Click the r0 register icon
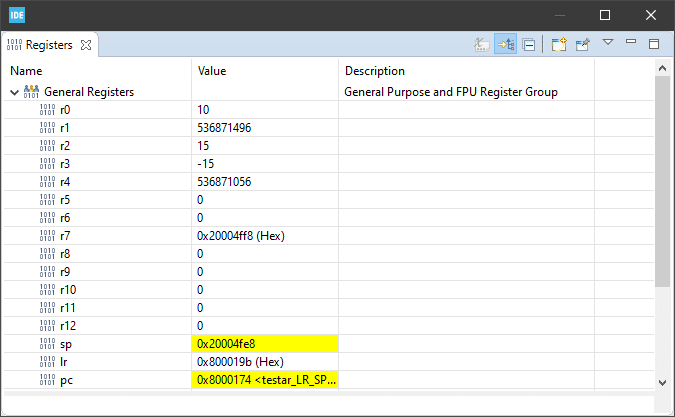The image size is (675, 417). 47,110
